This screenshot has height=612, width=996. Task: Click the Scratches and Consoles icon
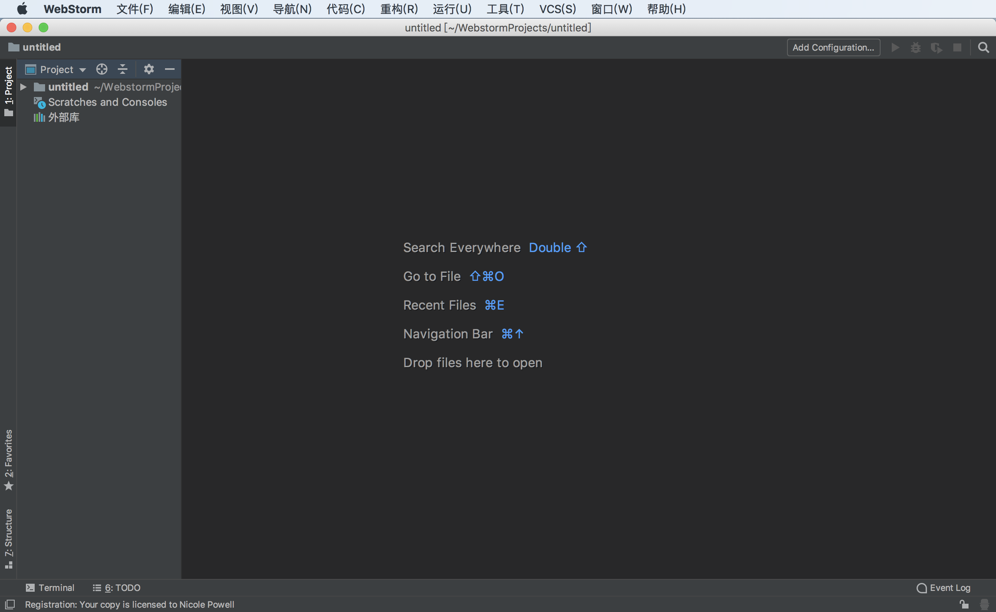pyautogui.click(x=39, y=102)
